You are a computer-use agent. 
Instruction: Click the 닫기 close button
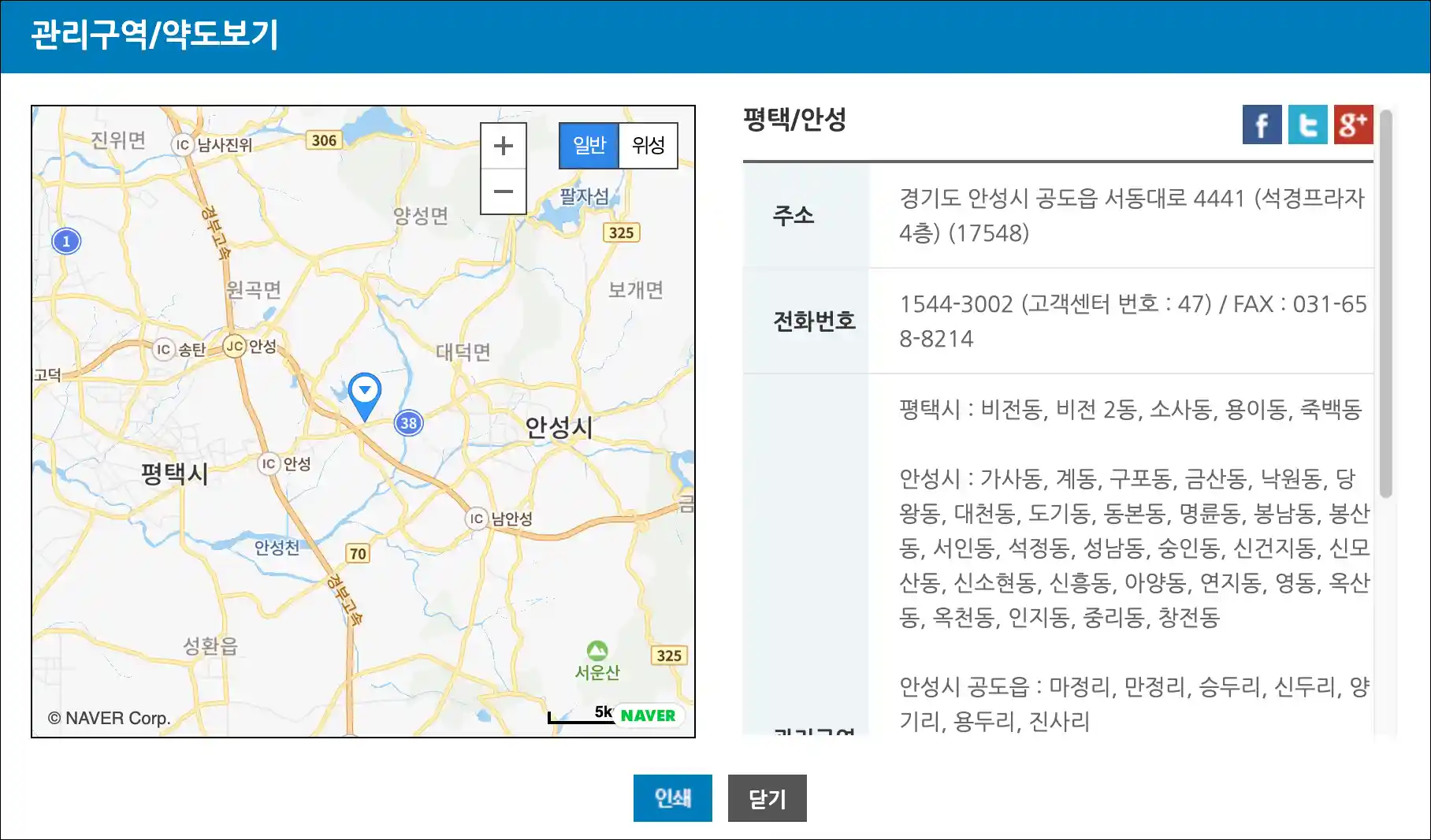pyautogui.click(x=768, y=798)
